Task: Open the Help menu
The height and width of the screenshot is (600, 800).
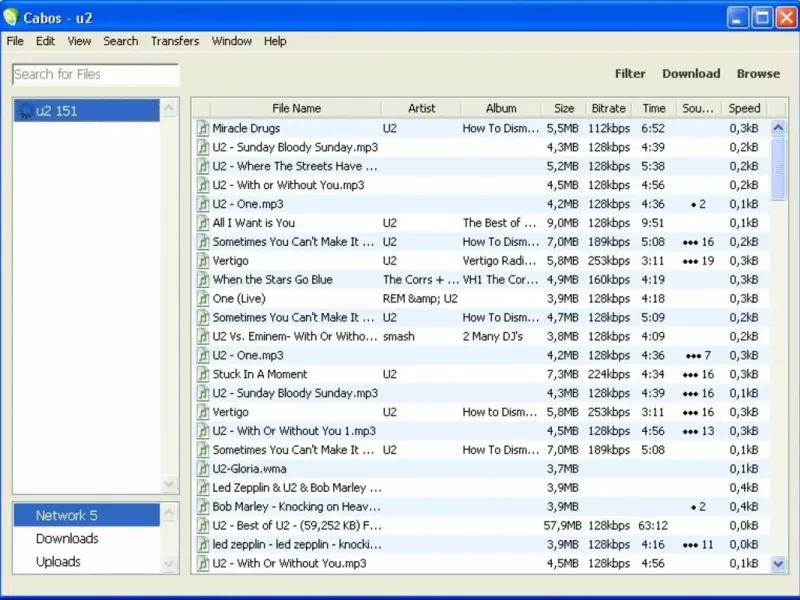Action: click(x=275, y=41)
